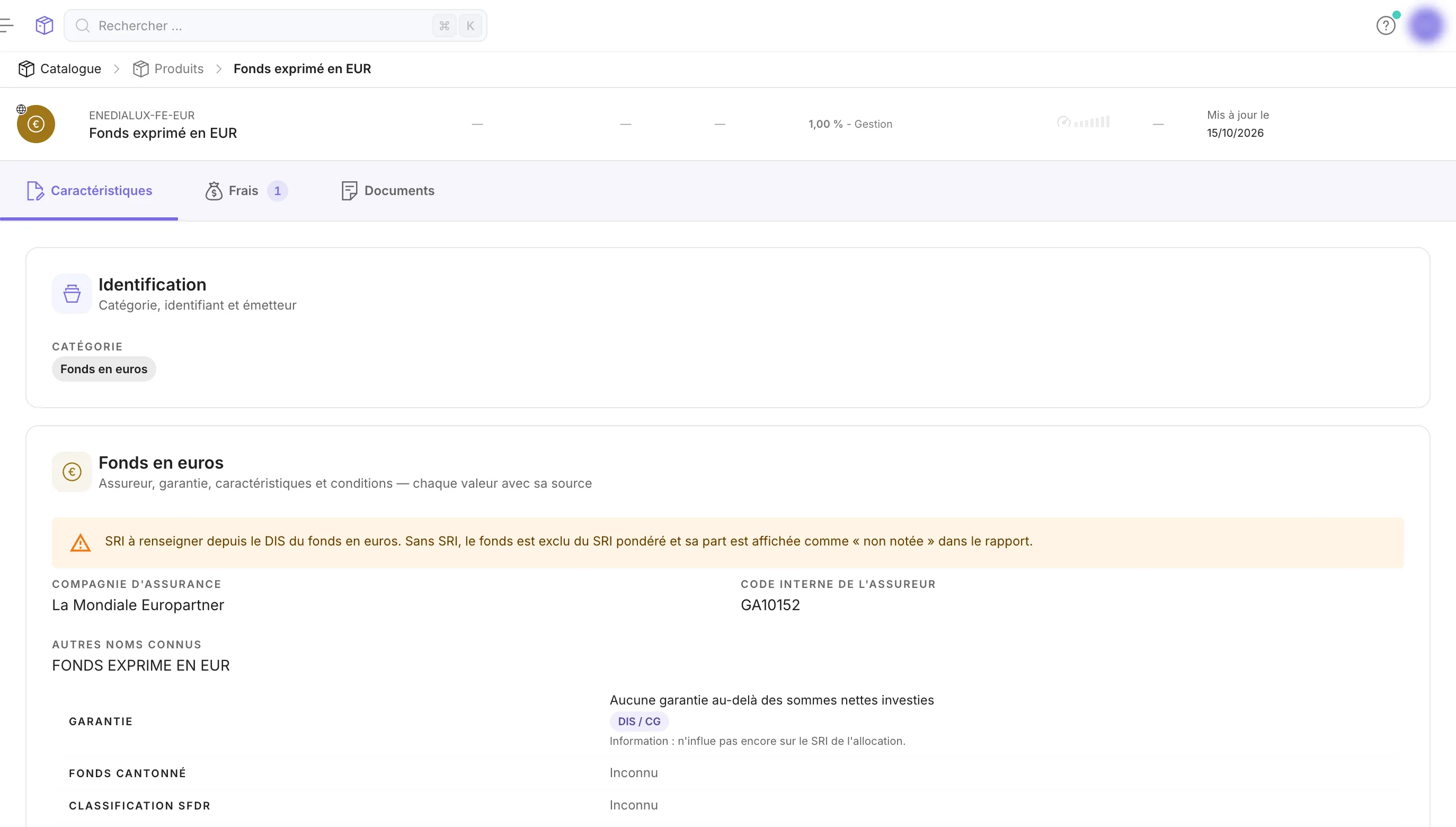
Task: Click the gold euro fund logo
Action: click(35, 124)
